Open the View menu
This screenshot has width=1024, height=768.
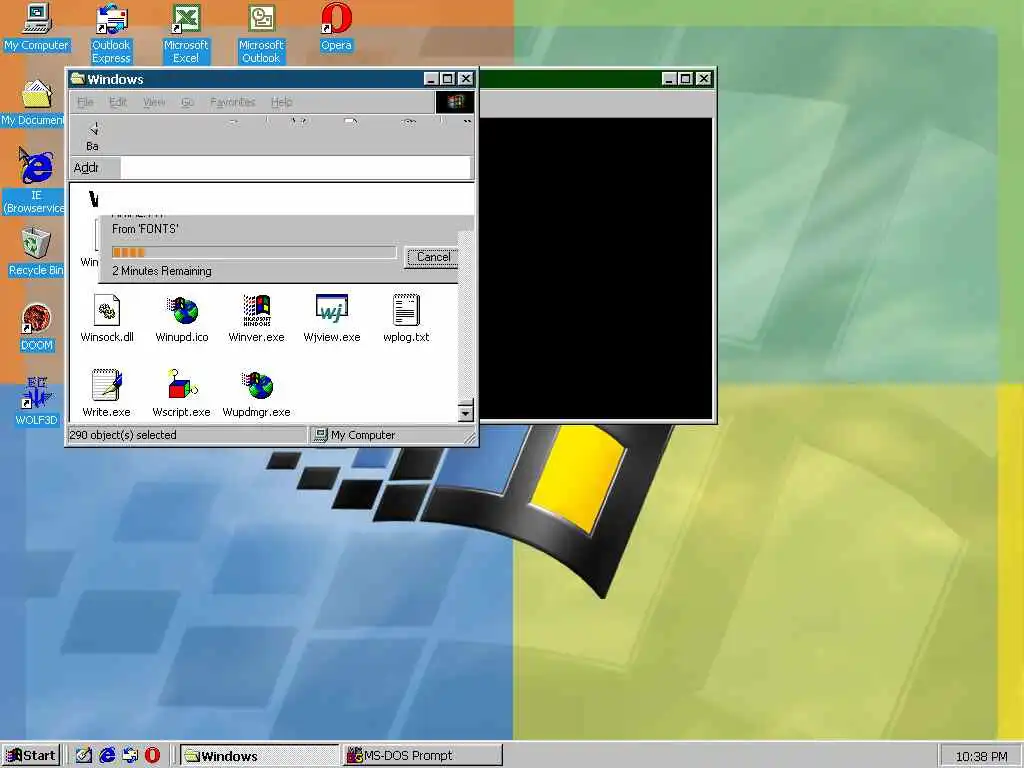[x=154, y=102]
